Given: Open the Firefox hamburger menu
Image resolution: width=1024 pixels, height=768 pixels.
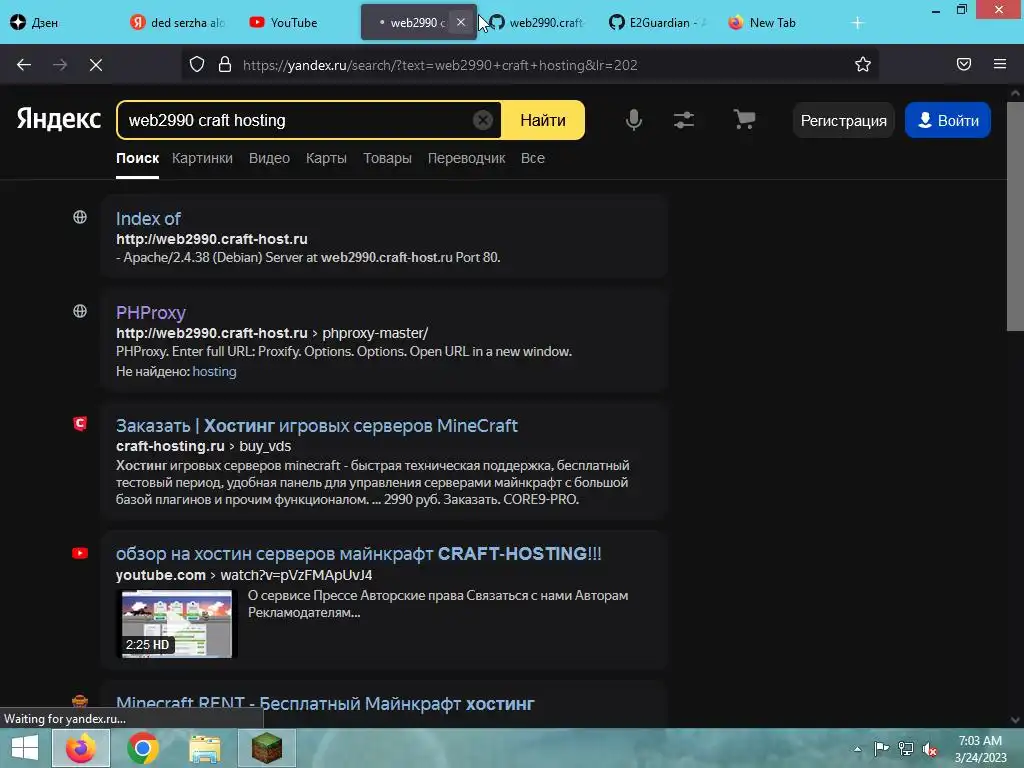Looking at the screenshot, I should point(1000,64).
